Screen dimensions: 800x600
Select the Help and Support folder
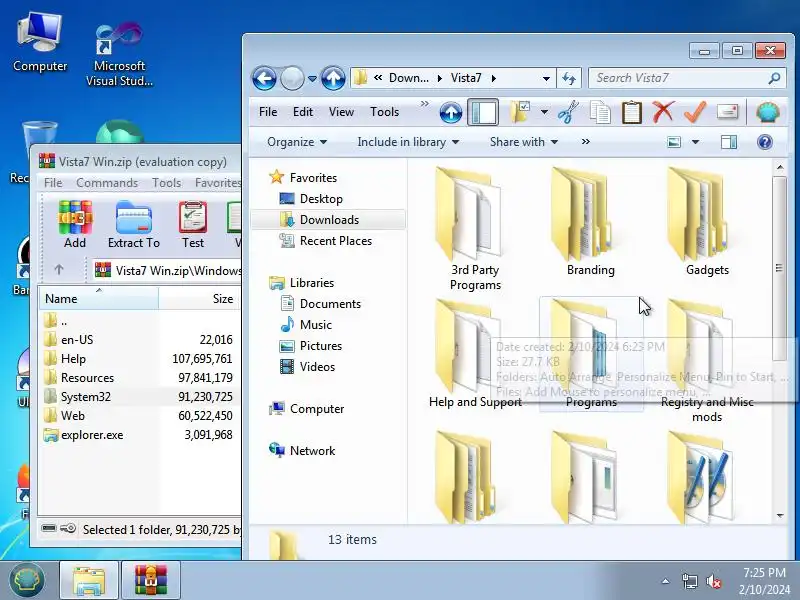(x=474, y=354)
